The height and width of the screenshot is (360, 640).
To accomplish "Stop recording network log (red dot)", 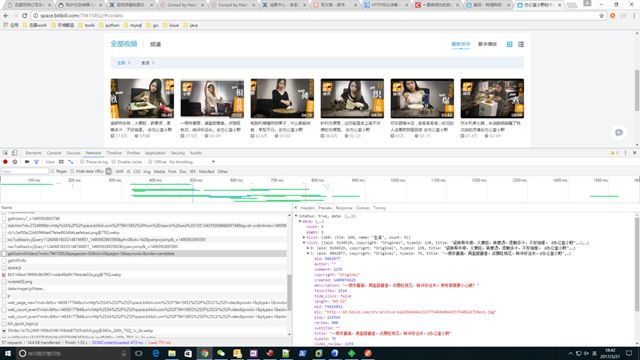I will [5, 162].
